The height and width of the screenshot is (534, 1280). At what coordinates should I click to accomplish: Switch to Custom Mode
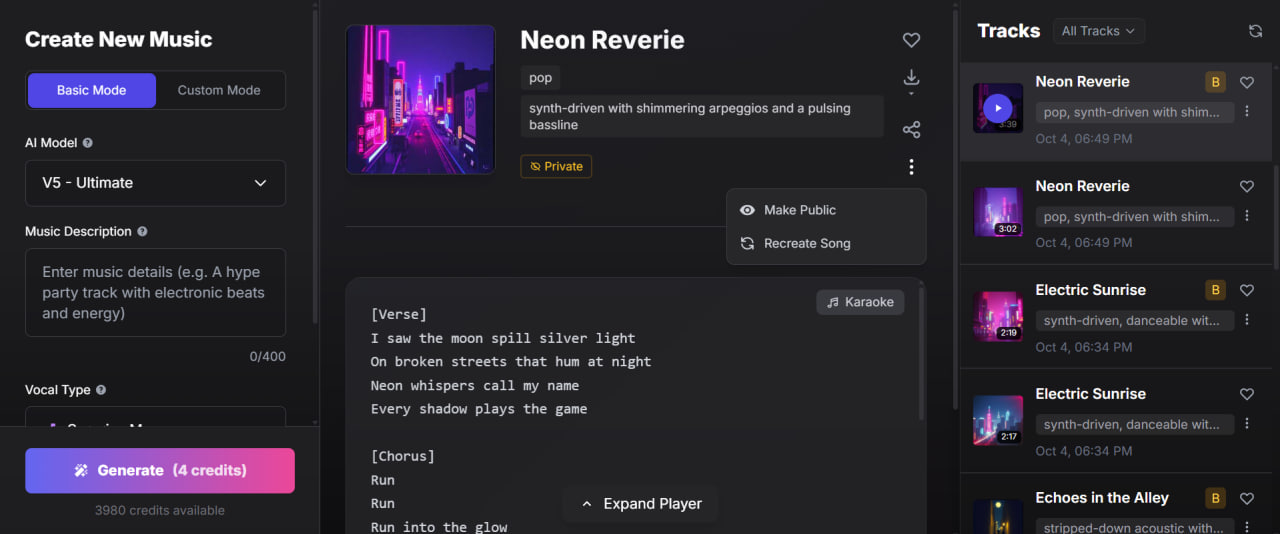coord(219,90)
